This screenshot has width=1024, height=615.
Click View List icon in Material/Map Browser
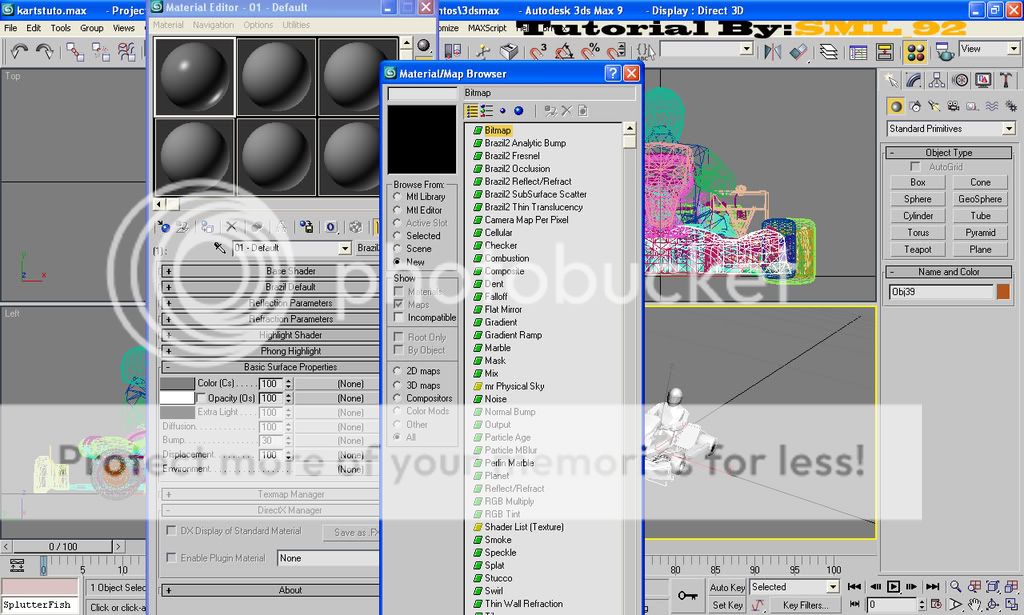pos(472,111)
